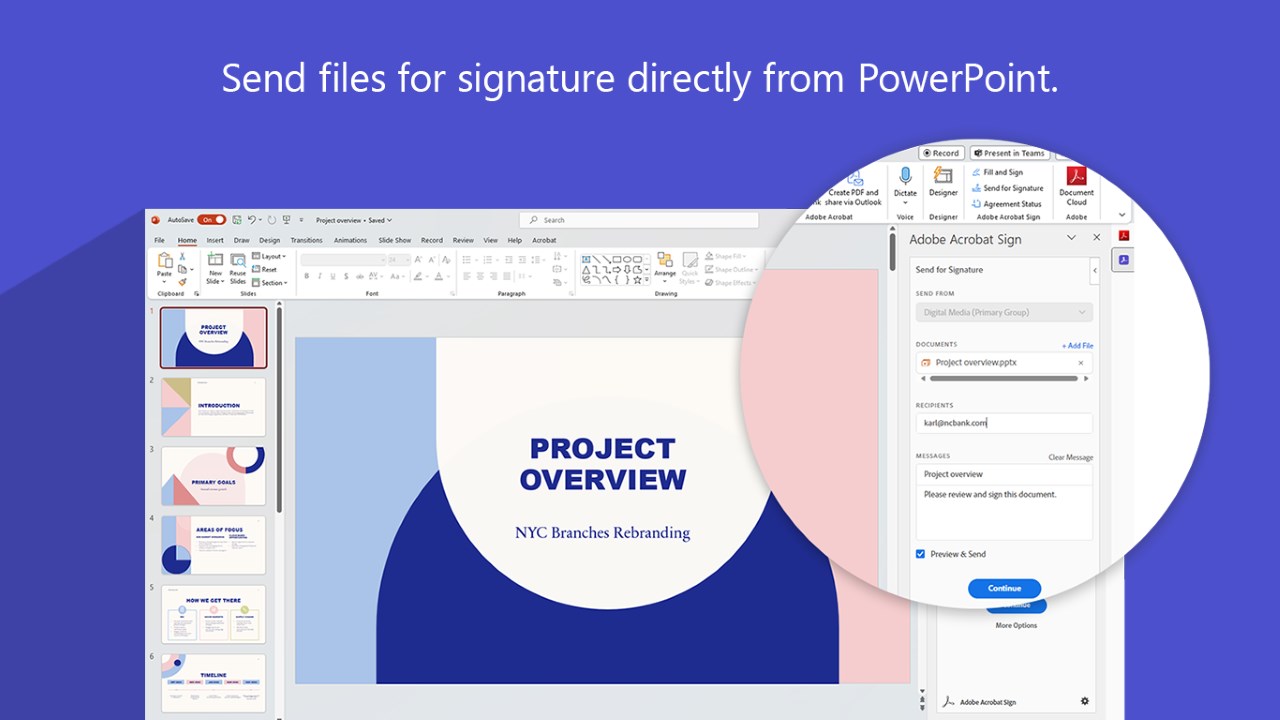Apply Underline formatting

pyautogui.click(x=333, y=276)
